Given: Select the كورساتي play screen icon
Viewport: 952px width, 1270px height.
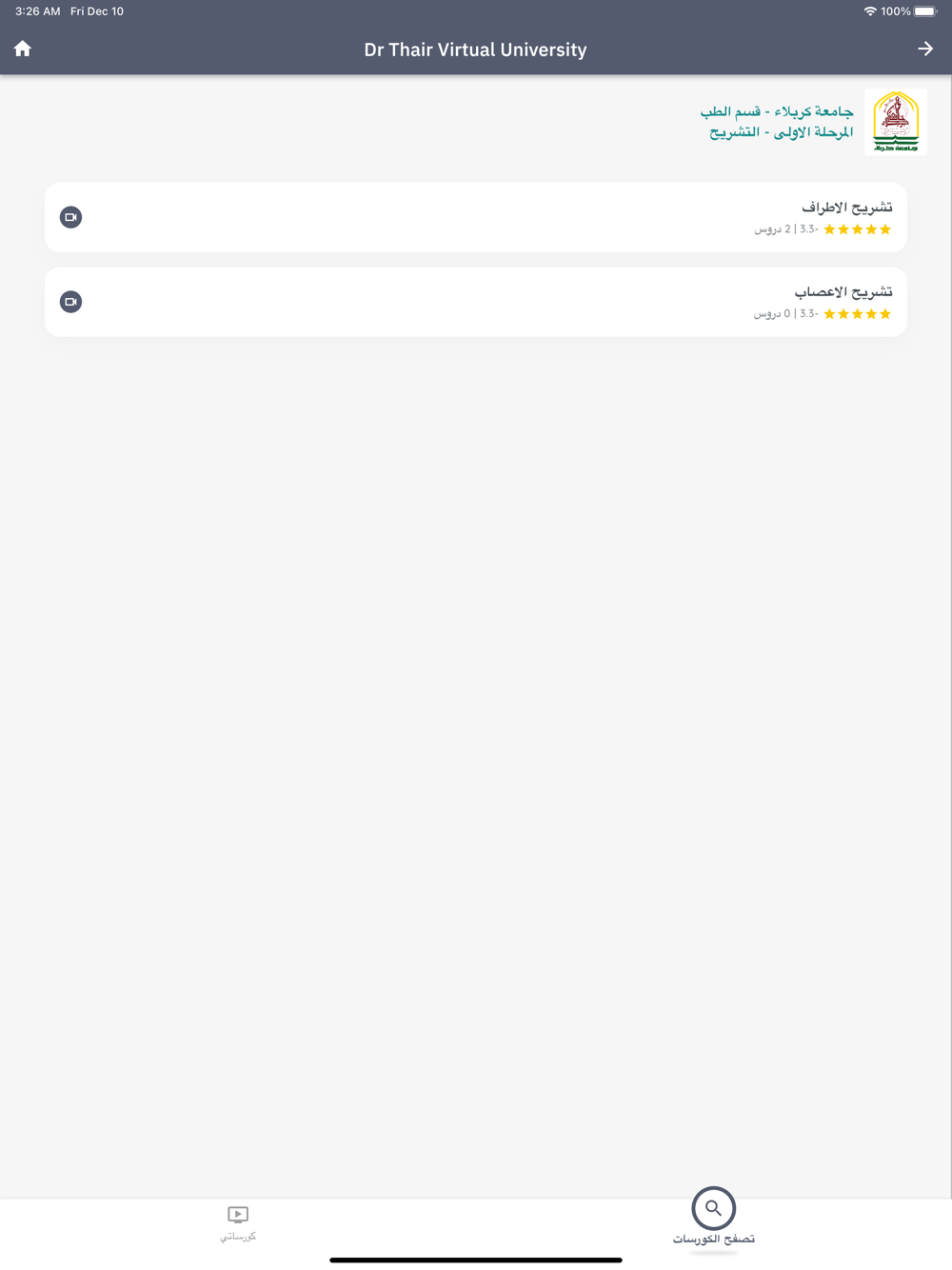Looking at the screenshot, I should coord(238,1215).
